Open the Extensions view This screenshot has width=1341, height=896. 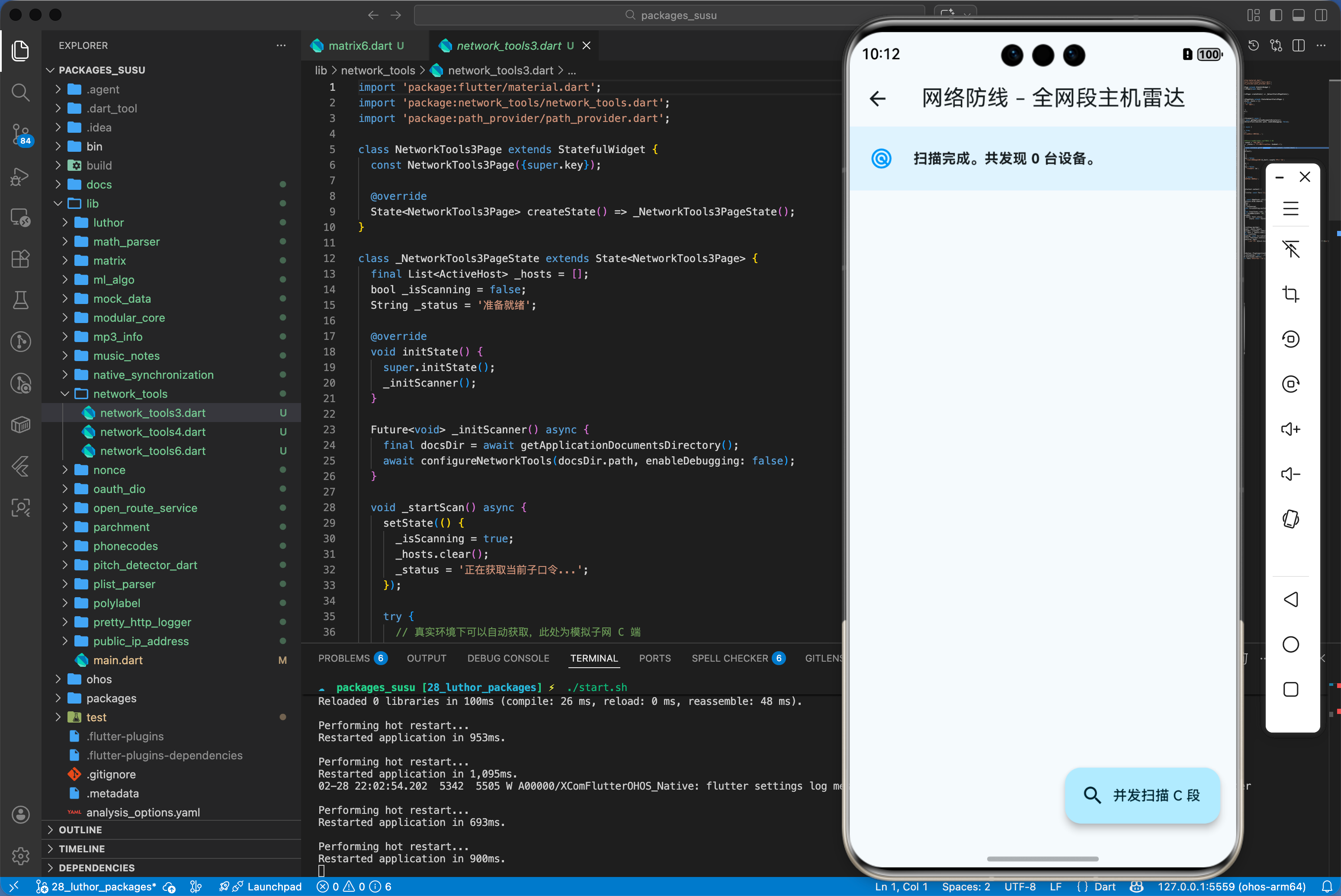click(21, 259)
